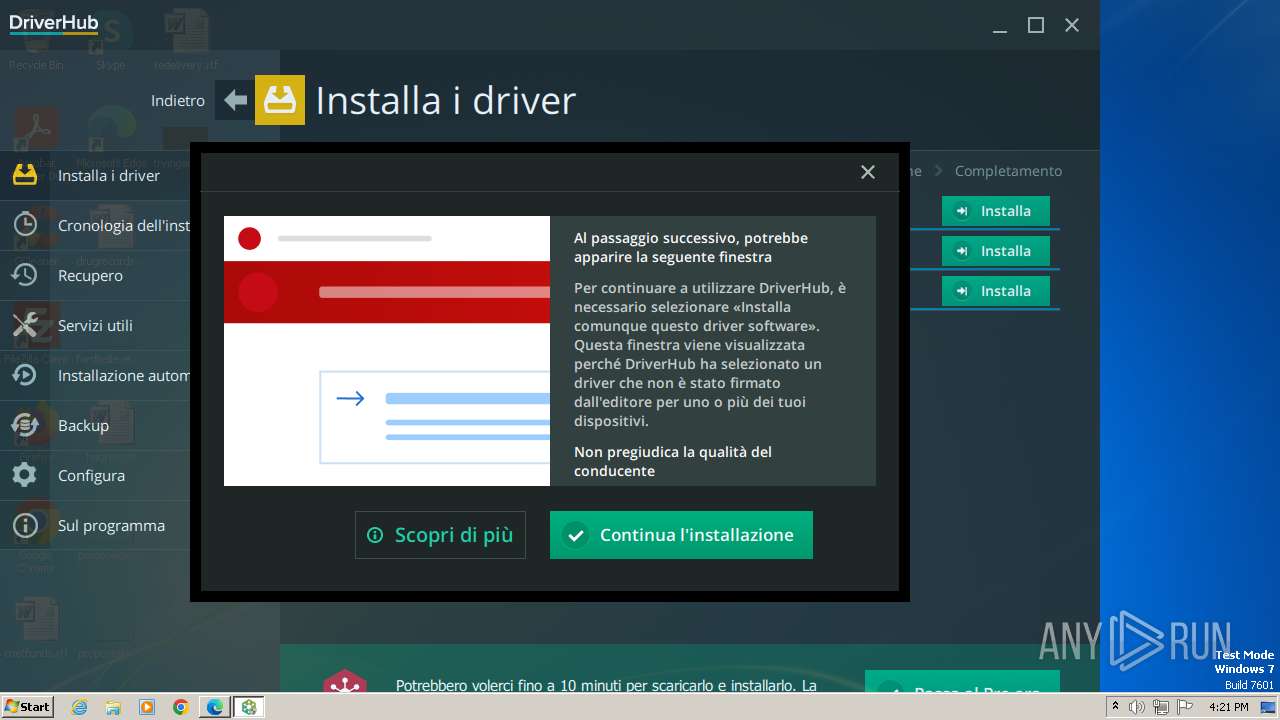Close the driver warning dialog
Viewport: 1280px width, 720px height.
click(868, 172)
